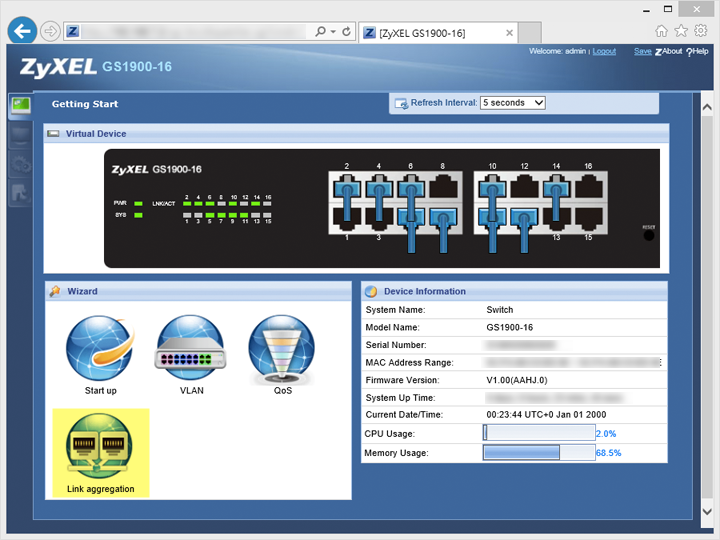720x540 pixels.
Task: Click the RESET button on virtual switch
Action: [x=649, y=235]
